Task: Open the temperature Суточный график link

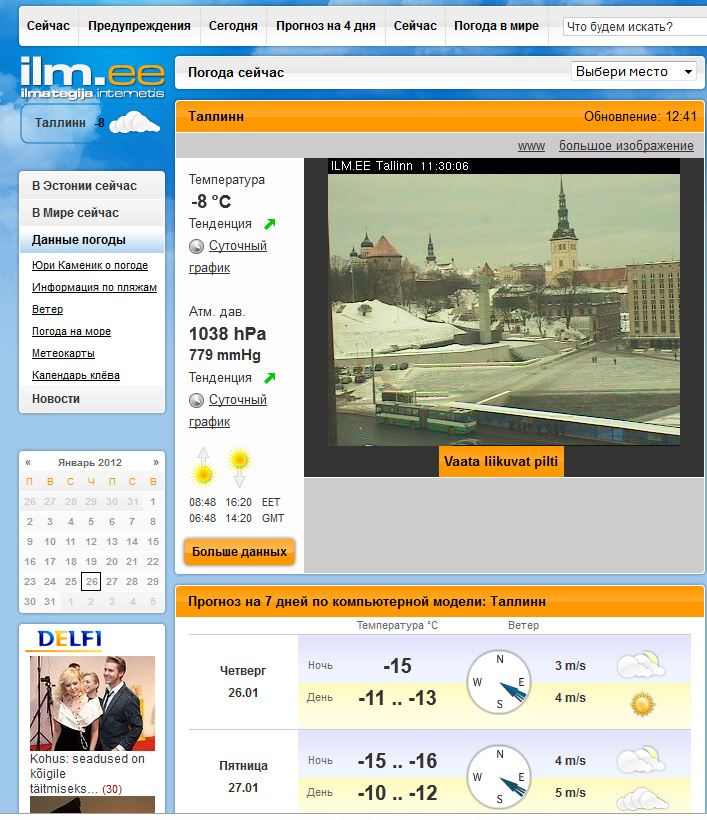Action: click(x=228, y=256)
